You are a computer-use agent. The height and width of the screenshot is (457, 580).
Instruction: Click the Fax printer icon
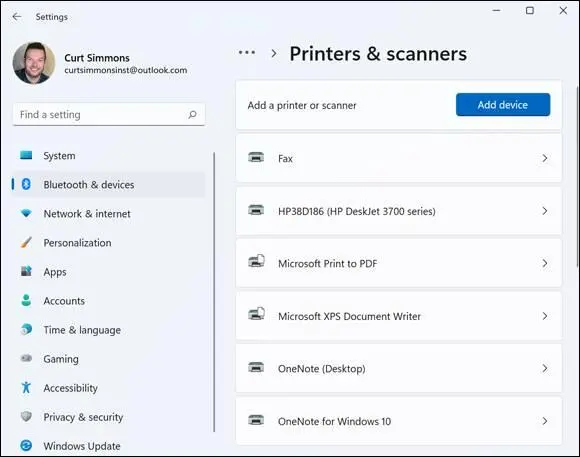pyautogui.click(x=256, y=158)
